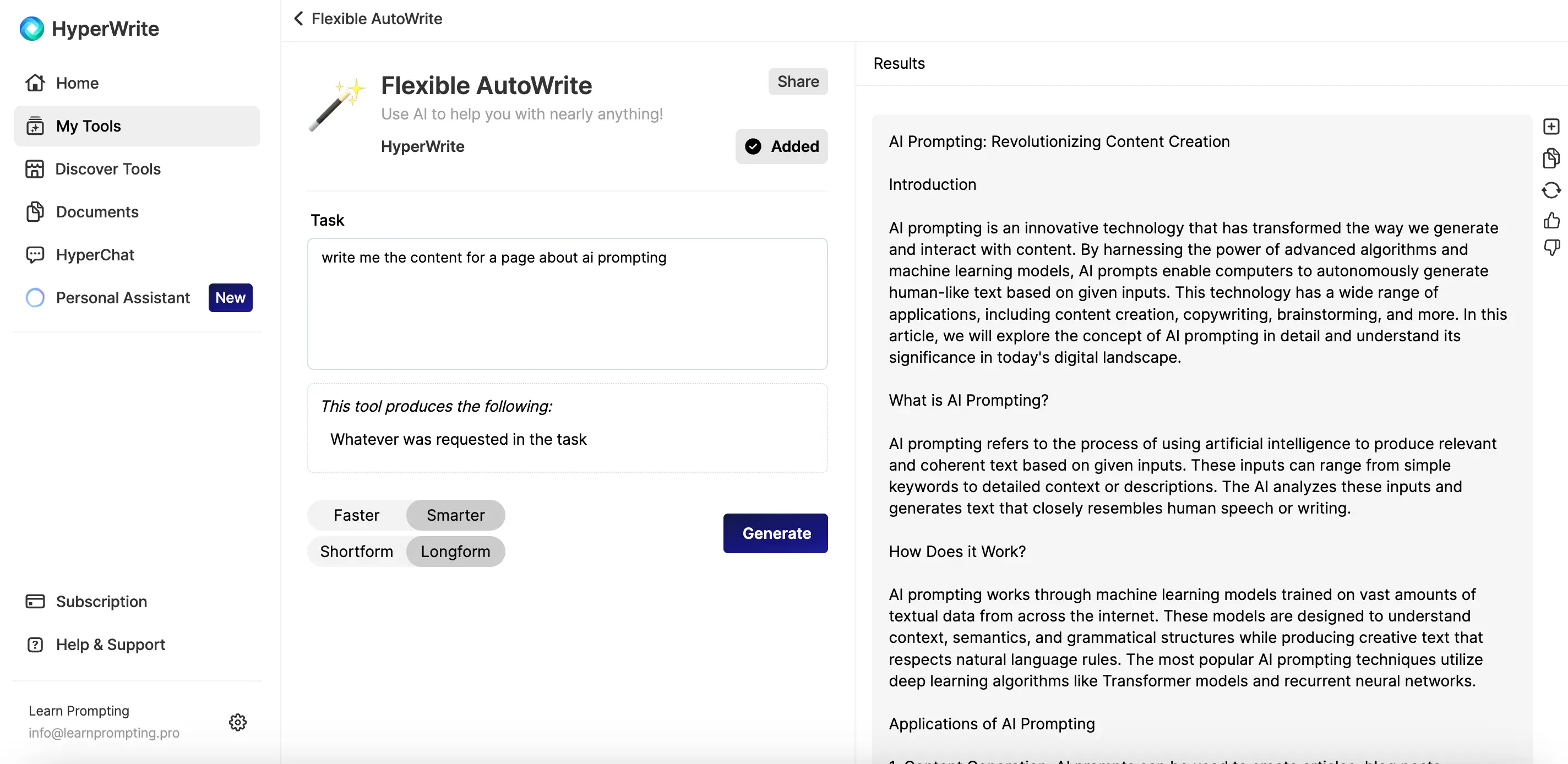This screenshot has height=764, width=1568.
Task: Click the Share button
Action: click(x=797, y=81)
